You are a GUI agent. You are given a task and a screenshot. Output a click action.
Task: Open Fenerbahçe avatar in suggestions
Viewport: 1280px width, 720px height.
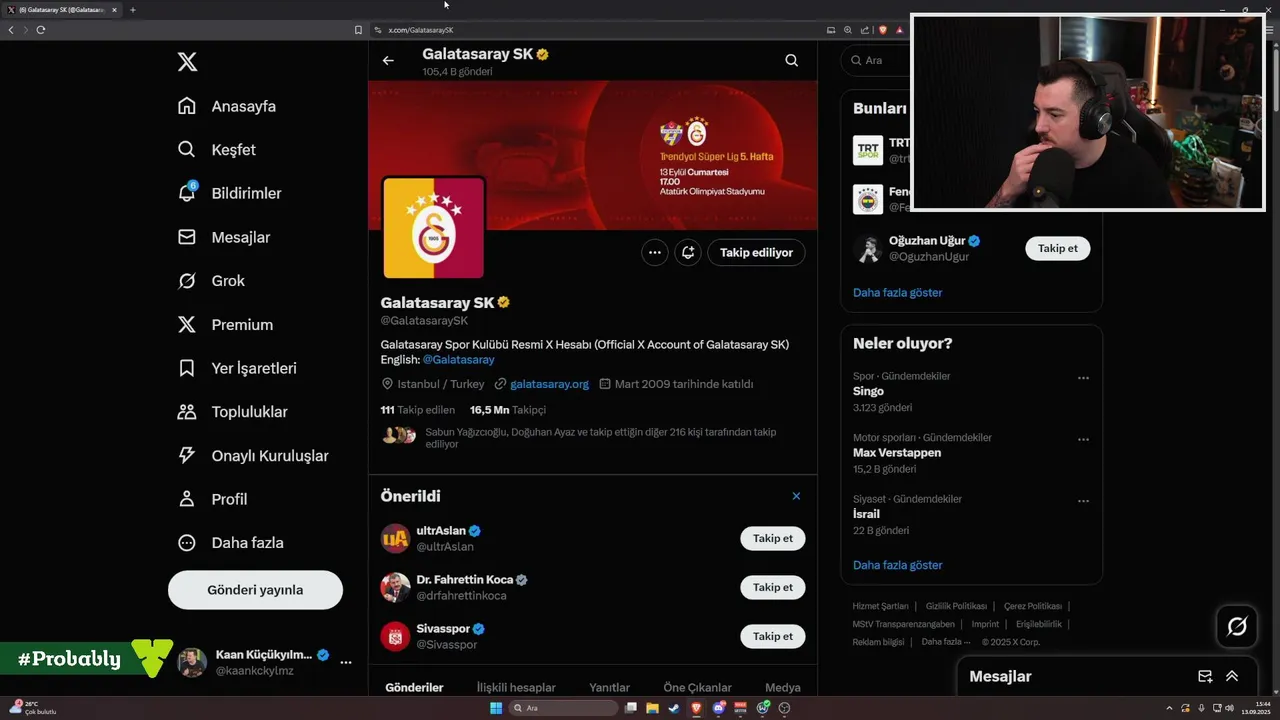point(868,199)
